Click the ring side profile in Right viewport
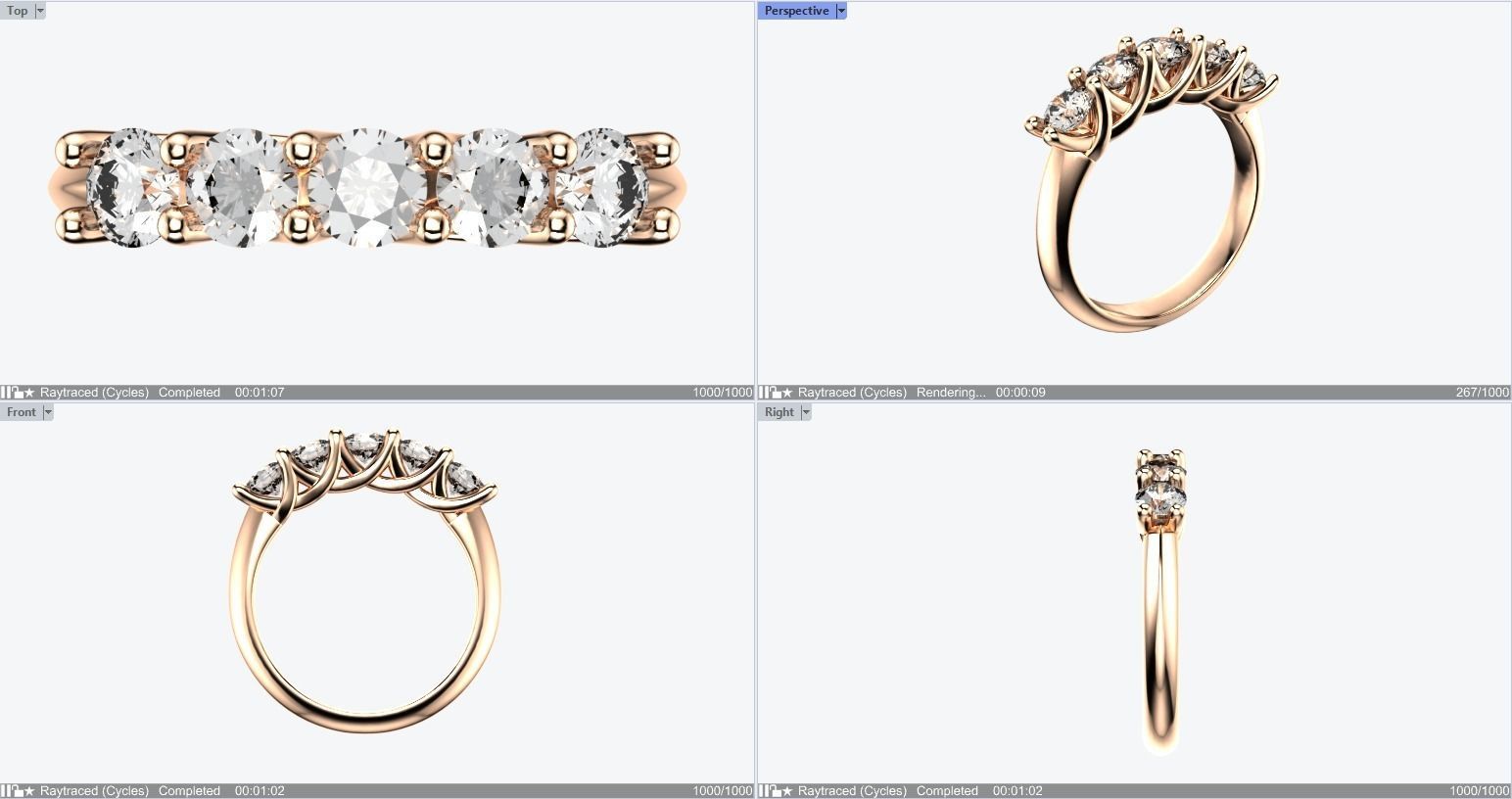The width and height of the screenshot is (1512, 799). [1161, 601]
